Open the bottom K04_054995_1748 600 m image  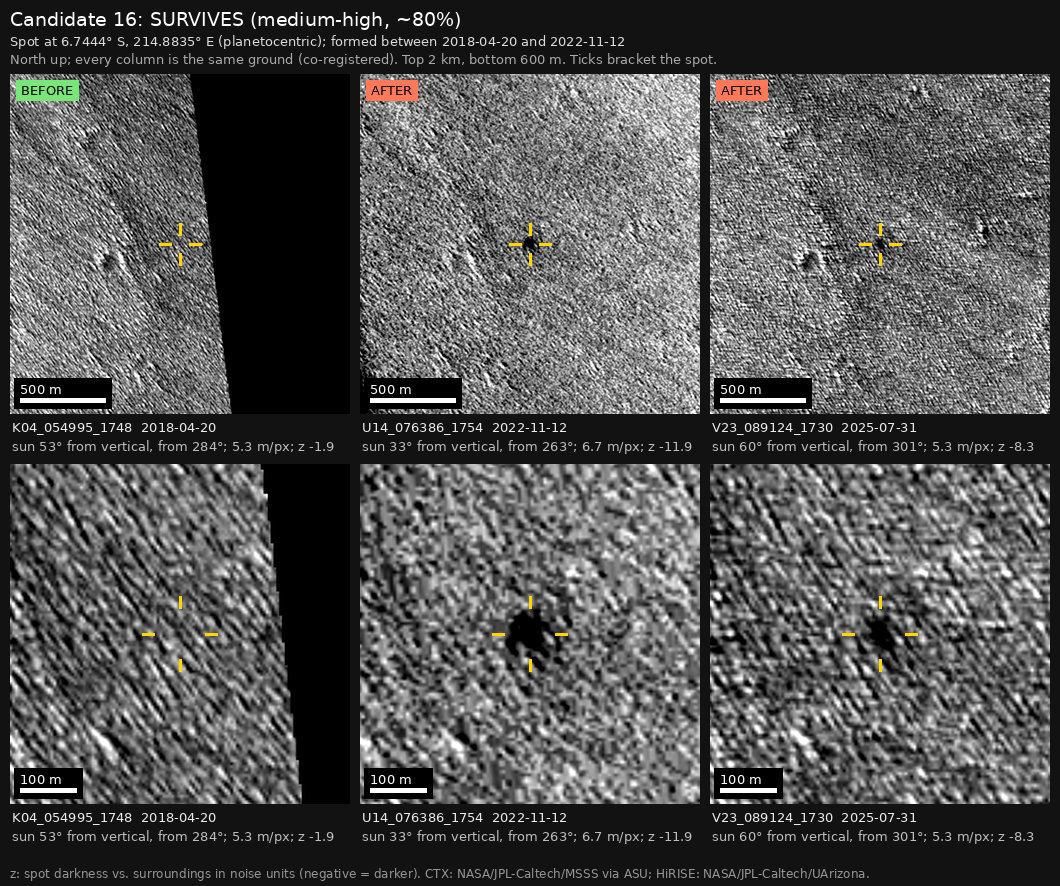pos(180,634)
